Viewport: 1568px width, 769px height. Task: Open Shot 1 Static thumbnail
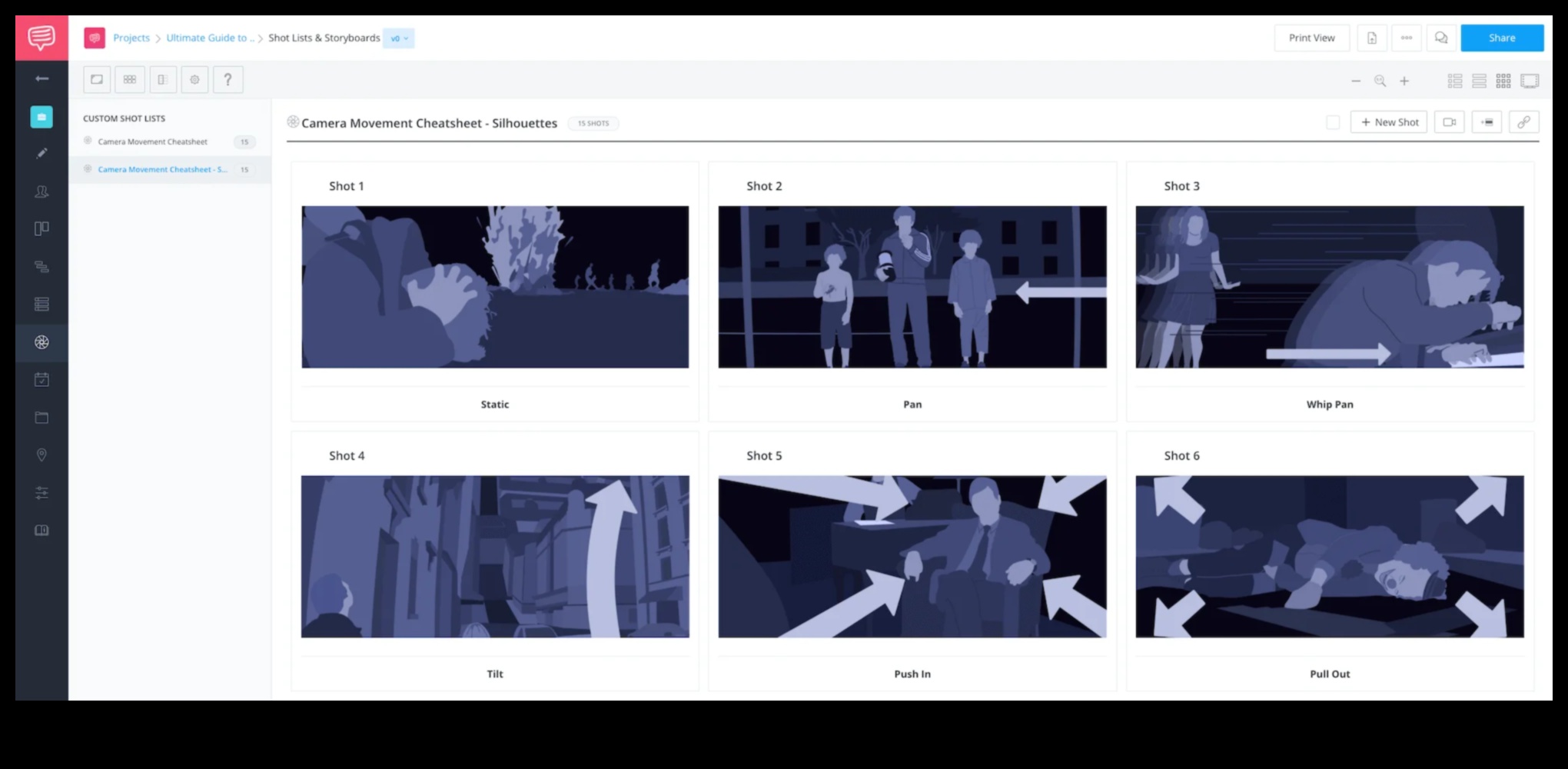coord(495,287)
